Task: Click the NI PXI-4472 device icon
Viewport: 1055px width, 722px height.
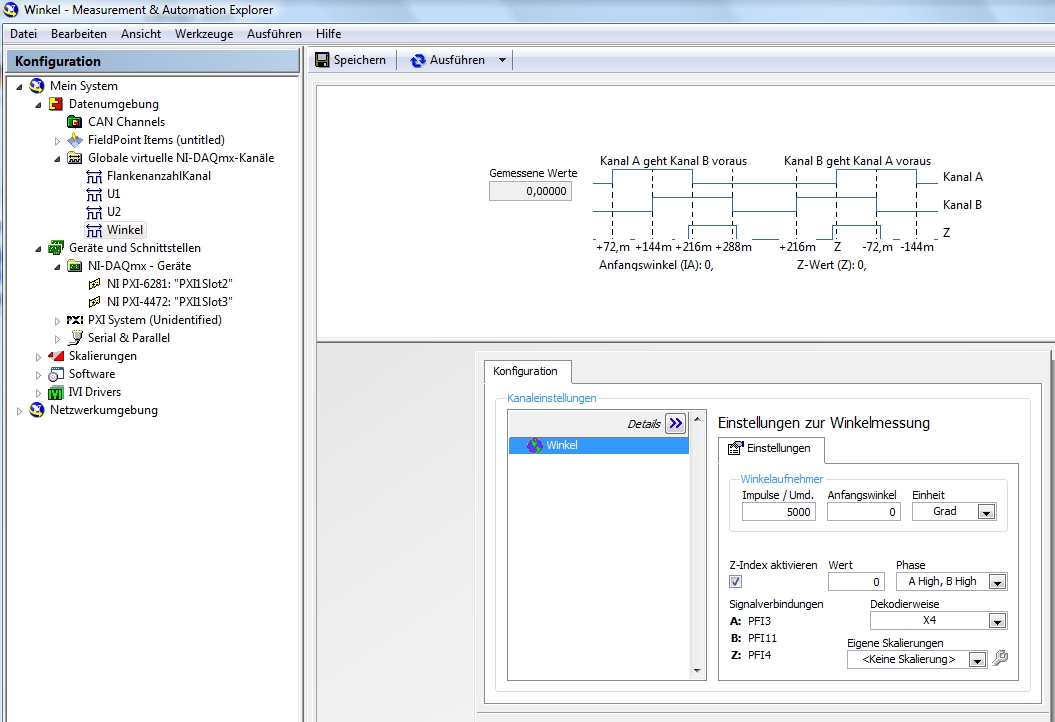Action: tap(94, 302)
